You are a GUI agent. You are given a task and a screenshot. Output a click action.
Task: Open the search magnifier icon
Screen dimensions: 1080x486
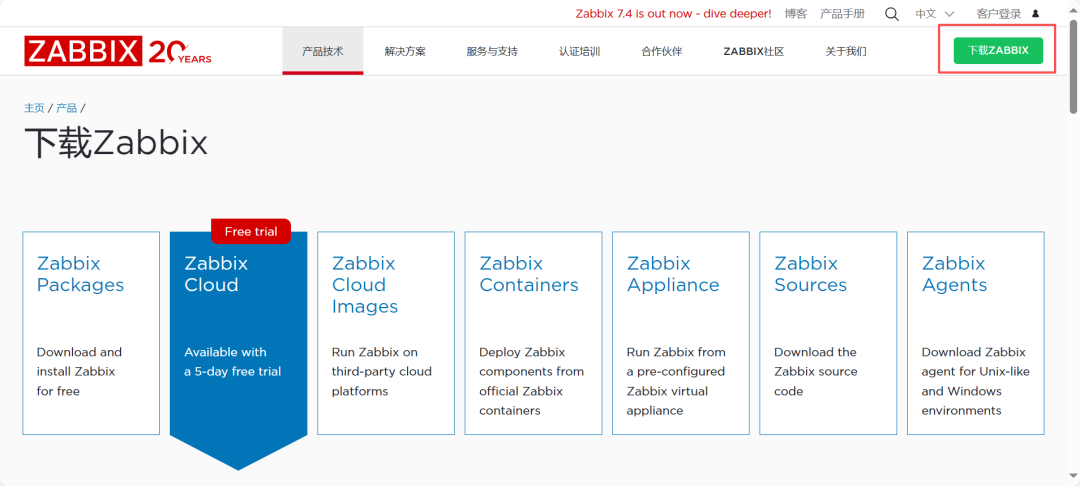pyautogui.click(x=892, y=14)
